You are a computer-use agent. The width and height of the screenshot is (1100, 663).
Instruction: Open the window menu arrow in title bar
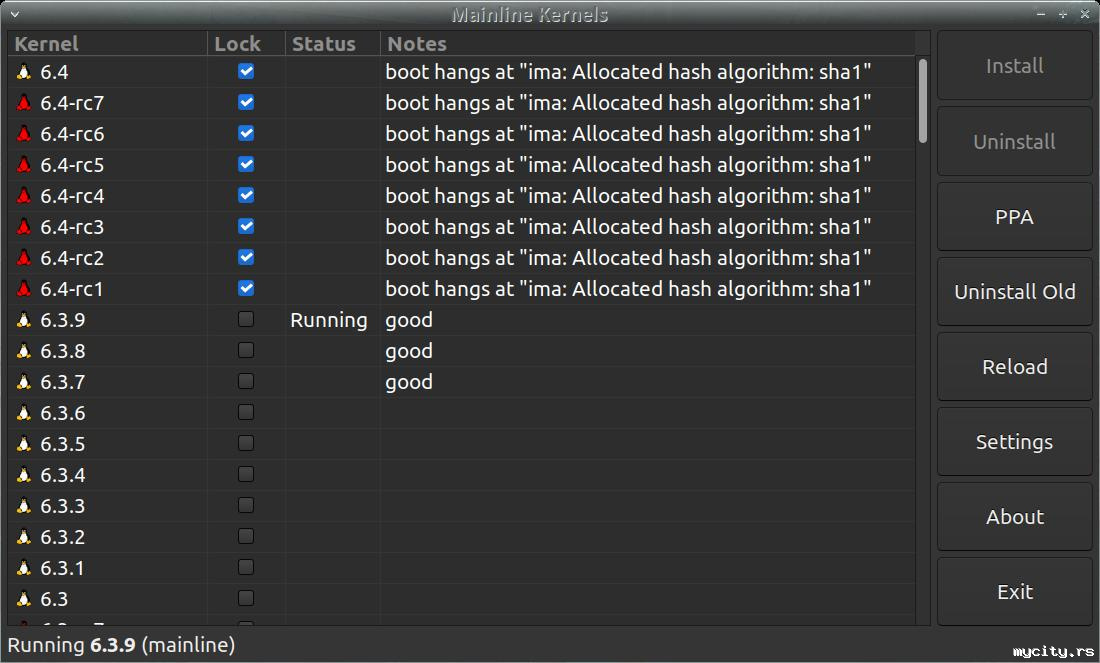(14, 14)
